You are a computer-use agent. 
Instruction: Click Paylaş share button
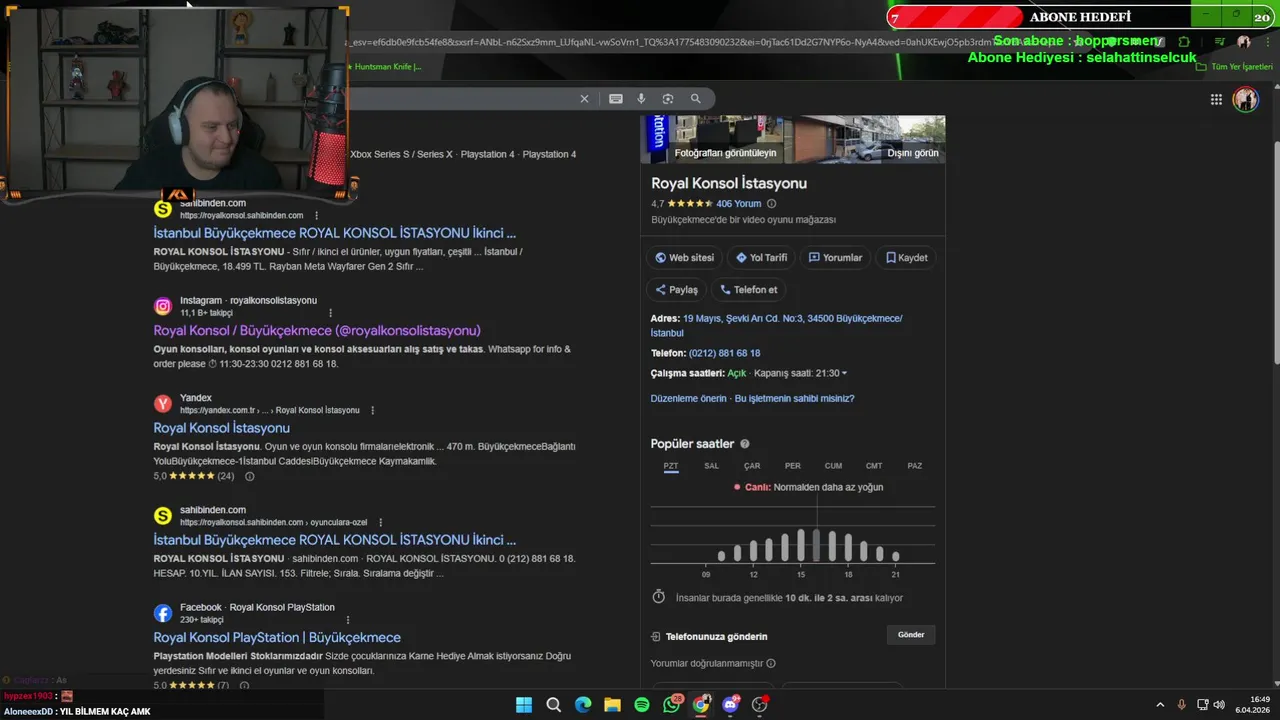coord(676,290)
